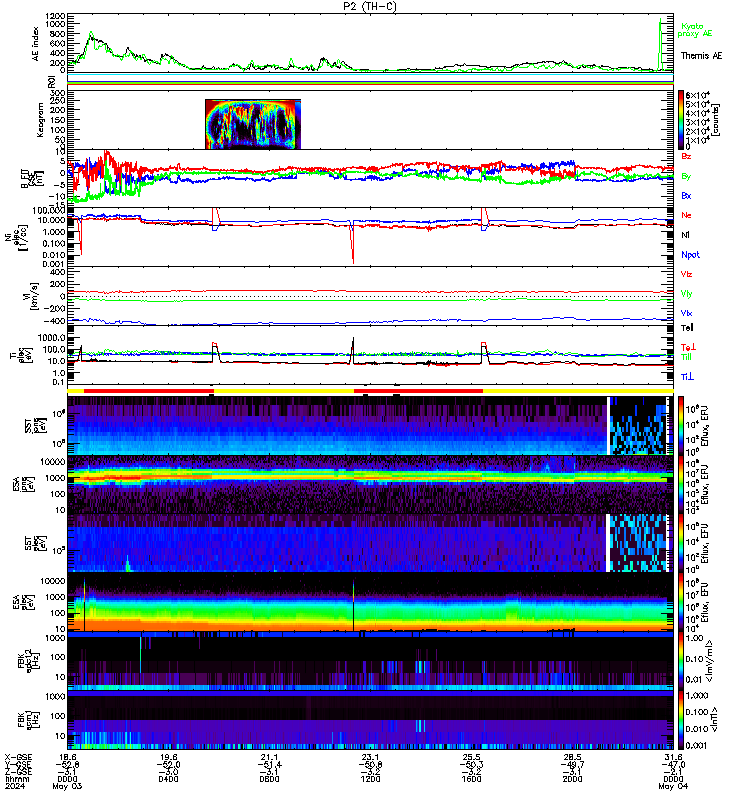Image resolution: width=750 pixels, height=800 pixels.
Task: Click the ESA electron spectrogram Eflux color bar
Action: pyautogui.click(x=681, y=602)
